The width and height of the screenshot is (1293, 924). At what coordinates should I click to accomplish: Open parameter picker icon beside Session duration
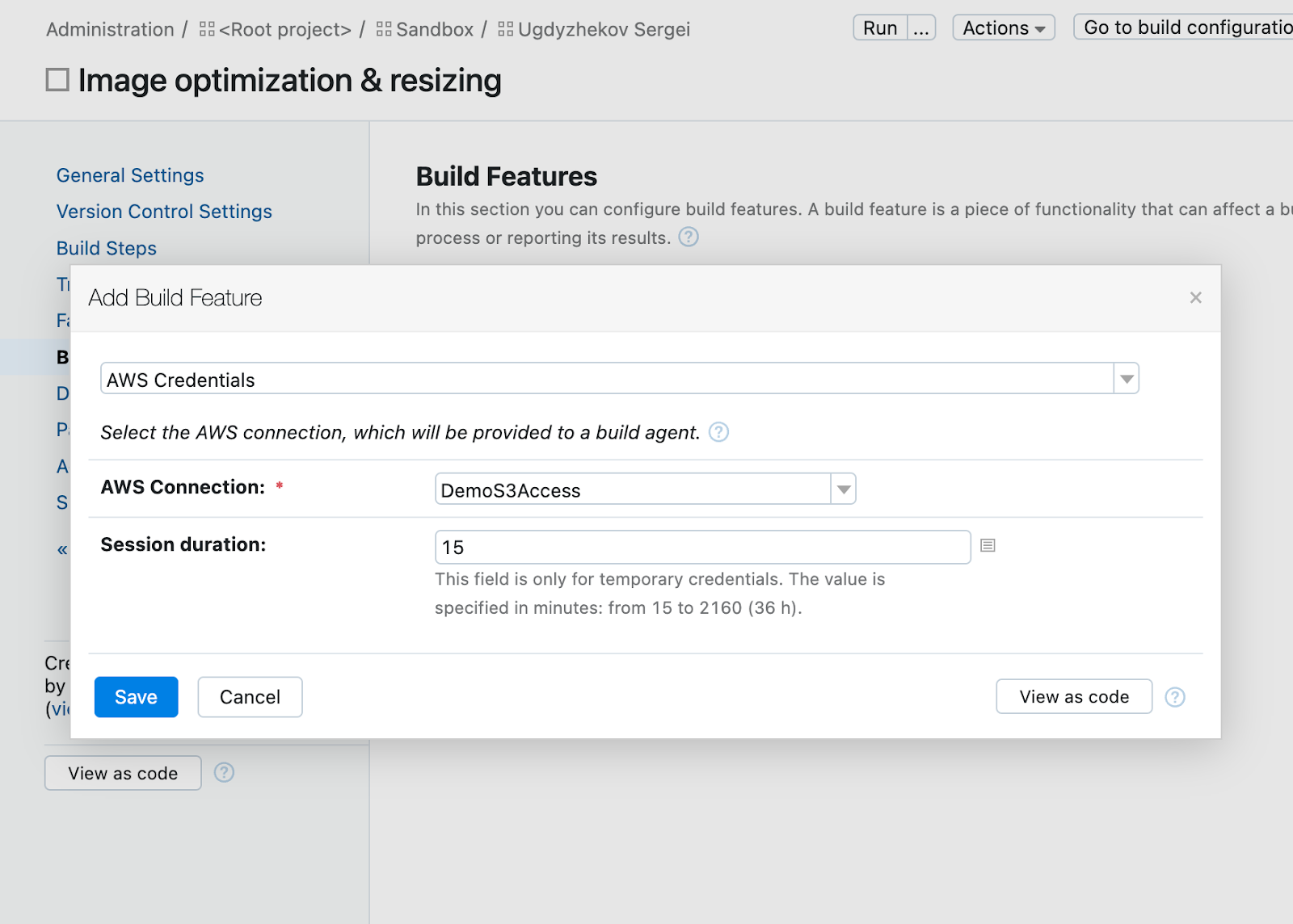987,546
